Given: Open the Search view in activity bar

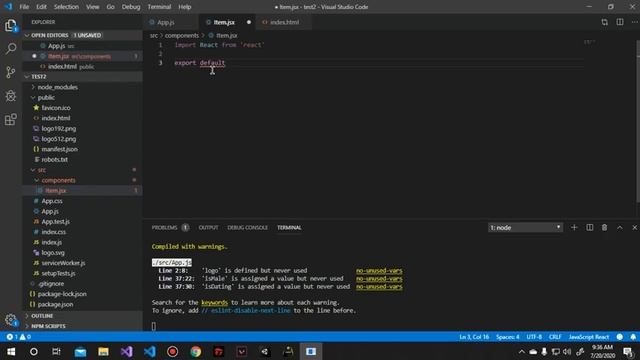Looking at the screenshot, I should (x=11, y=49).
